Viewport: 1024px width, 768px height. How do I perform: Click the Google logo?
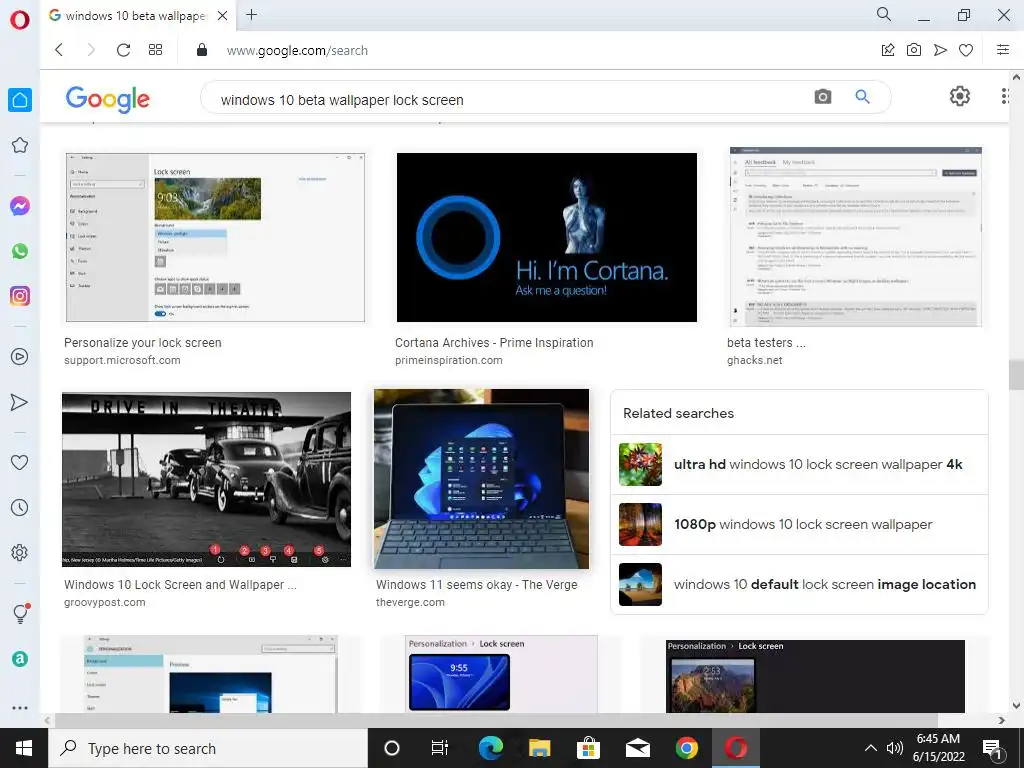click(108, 99)
